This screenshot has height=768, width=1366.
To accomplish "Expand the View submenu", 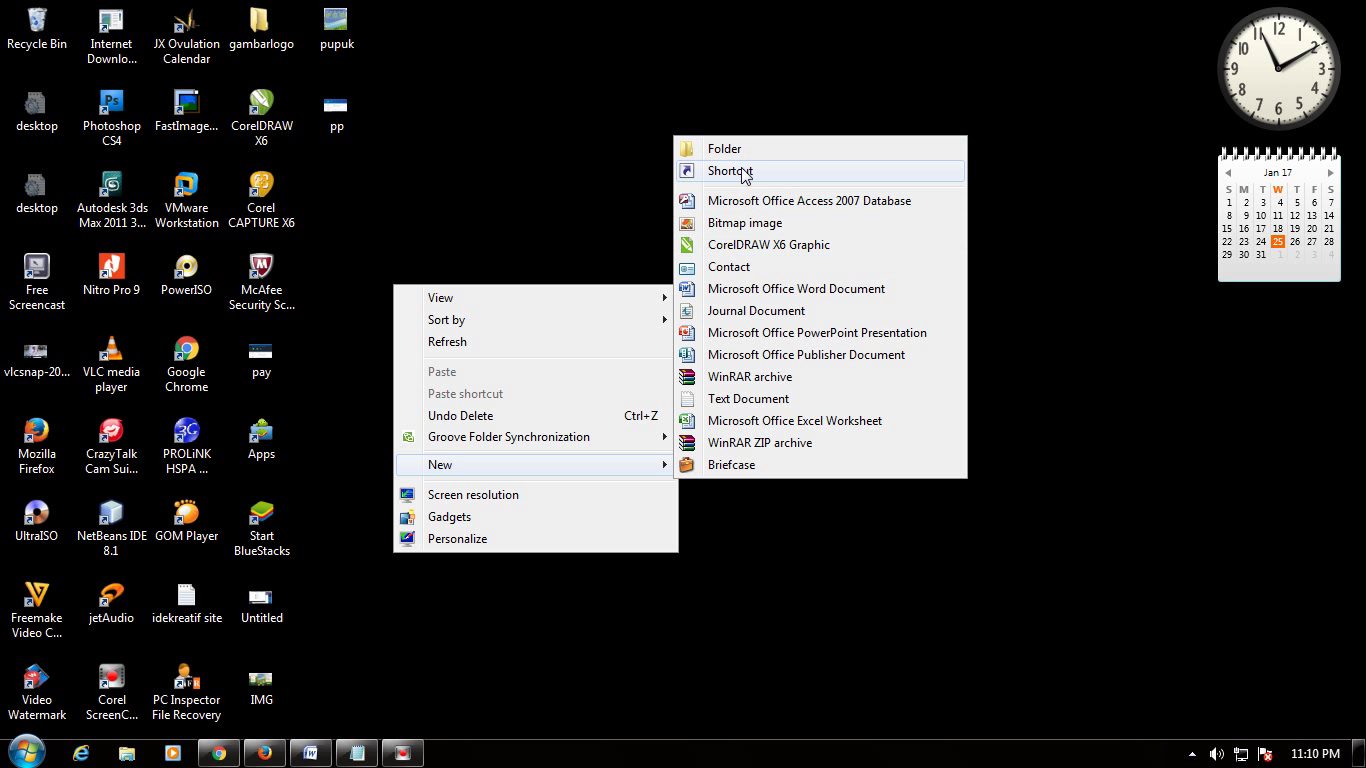I will click(440, 297).
